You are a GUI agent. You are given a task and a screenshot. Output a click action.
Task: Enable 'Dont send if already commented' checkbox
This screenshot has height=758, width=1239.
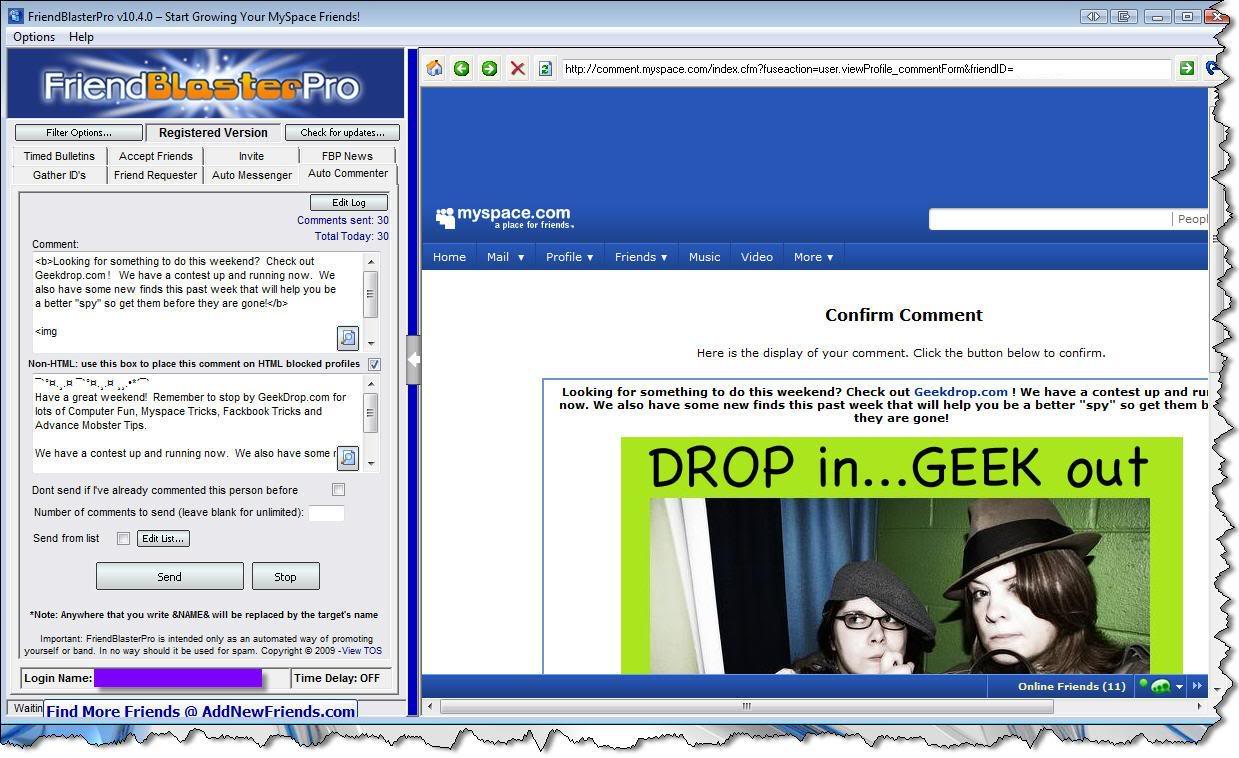[x=338, y=490]
